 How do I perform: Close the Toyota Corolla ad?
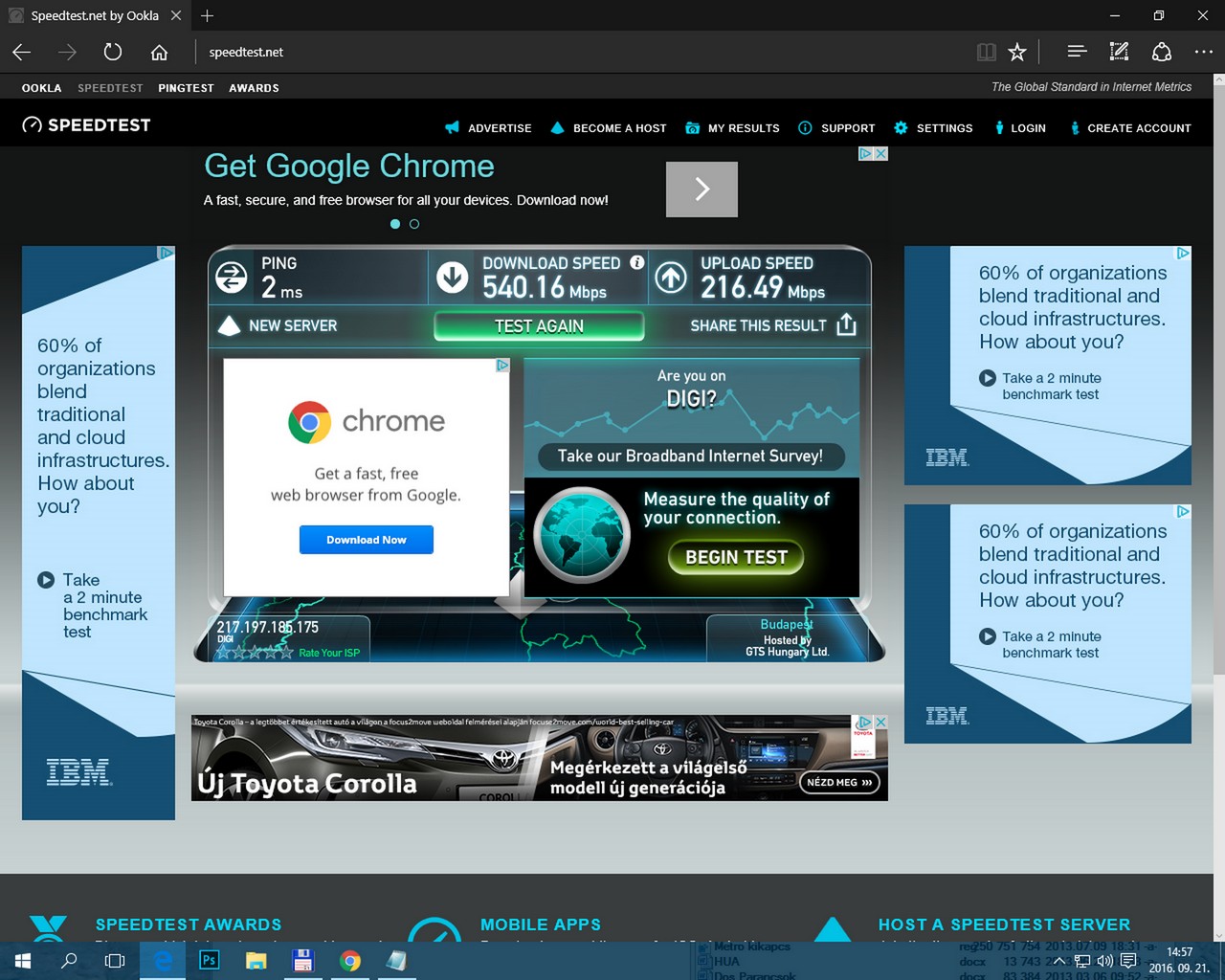pos(881,722)
